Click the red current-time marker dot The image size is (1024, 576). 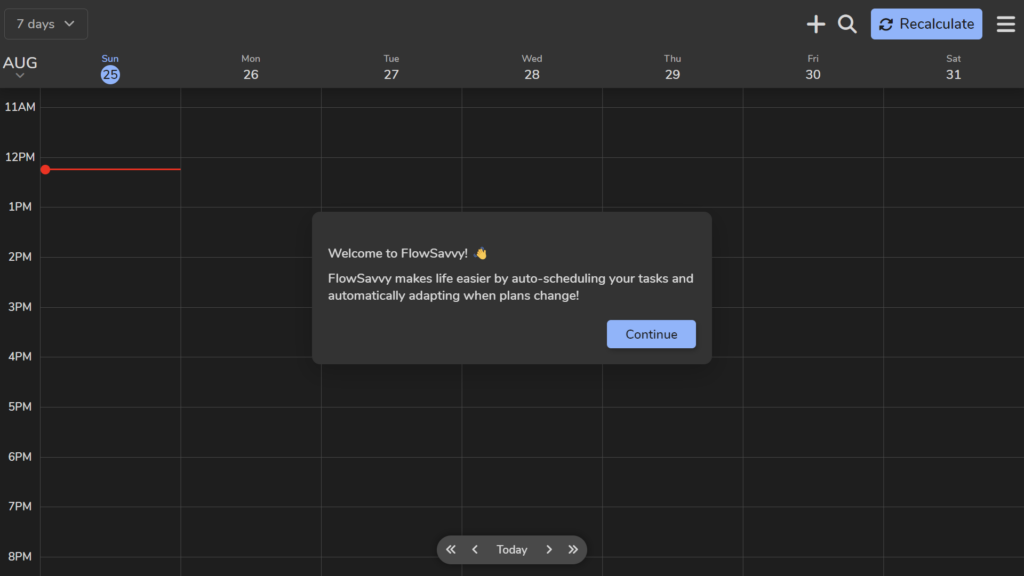[x=45, y=170]
